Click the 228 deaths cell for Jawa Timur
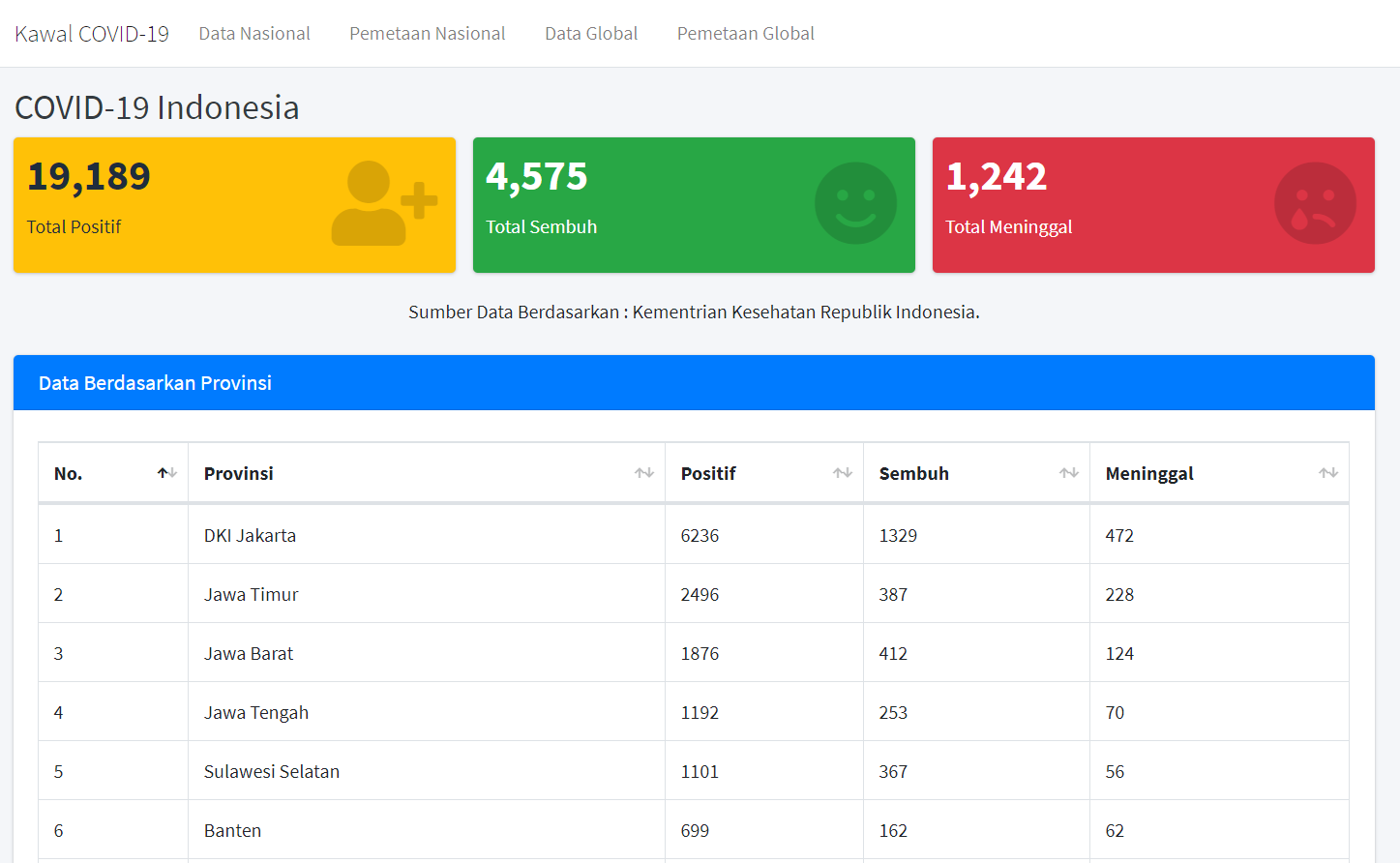This screenshot has width=1400, height=863. pos(1219,594)
